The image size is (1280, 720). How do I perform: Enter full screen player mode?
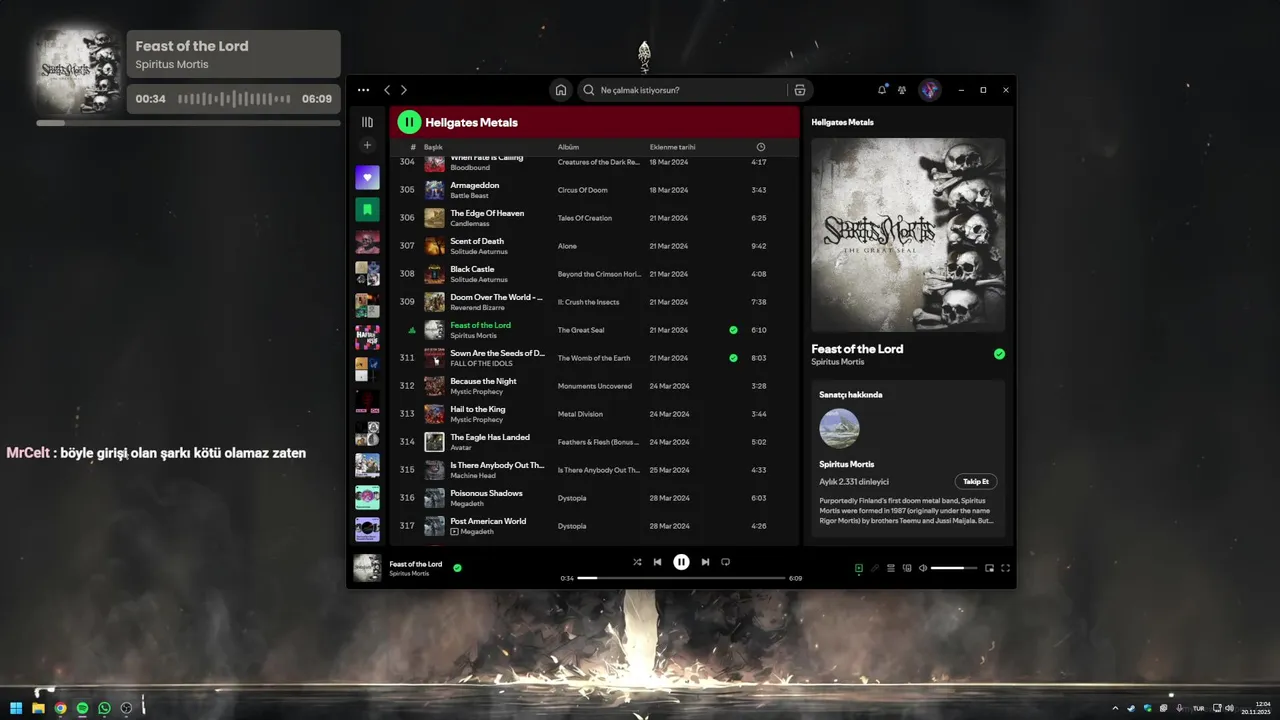click(x=1005, y=568)
